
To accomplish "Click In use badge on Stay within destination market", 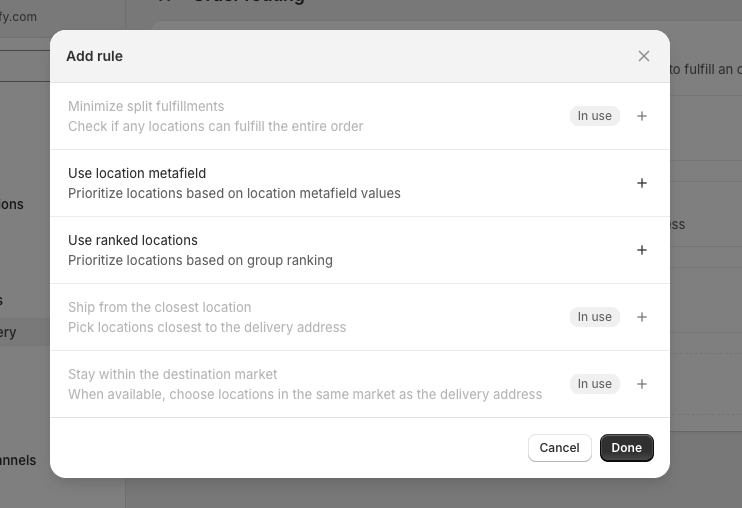I will tap(594, 384).
